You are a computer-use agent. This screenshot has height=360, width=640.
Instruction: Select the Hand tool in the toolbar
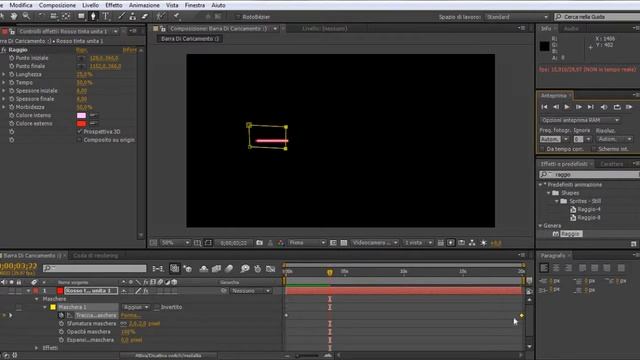pos(14,16)
